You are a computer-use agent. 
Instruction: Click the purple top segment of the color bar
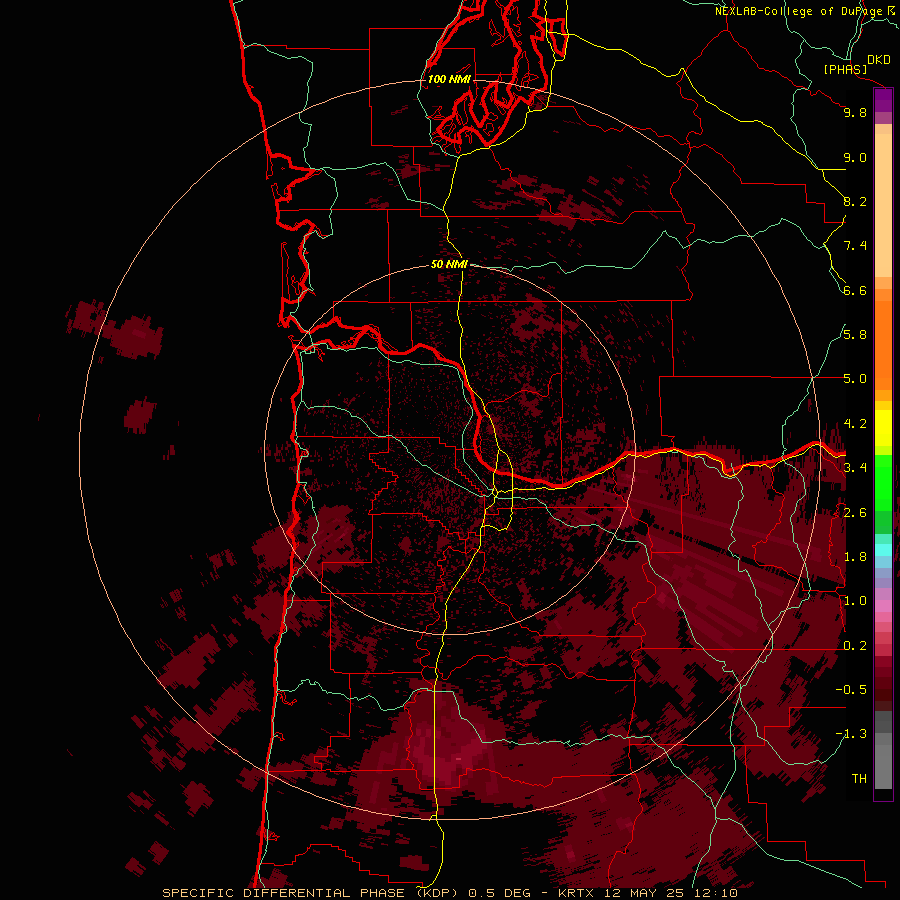click(x=883, y=100)
